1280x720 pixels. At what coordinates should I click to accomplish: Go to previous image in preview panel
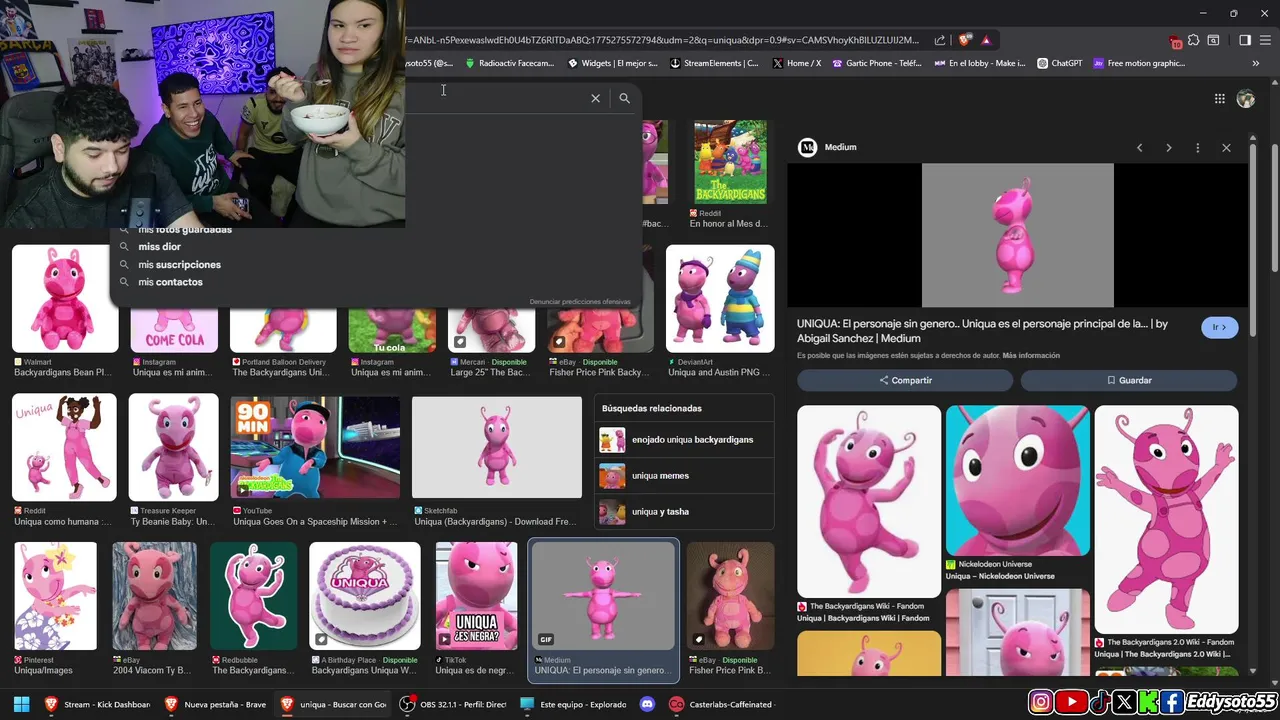click(1139, 148)
